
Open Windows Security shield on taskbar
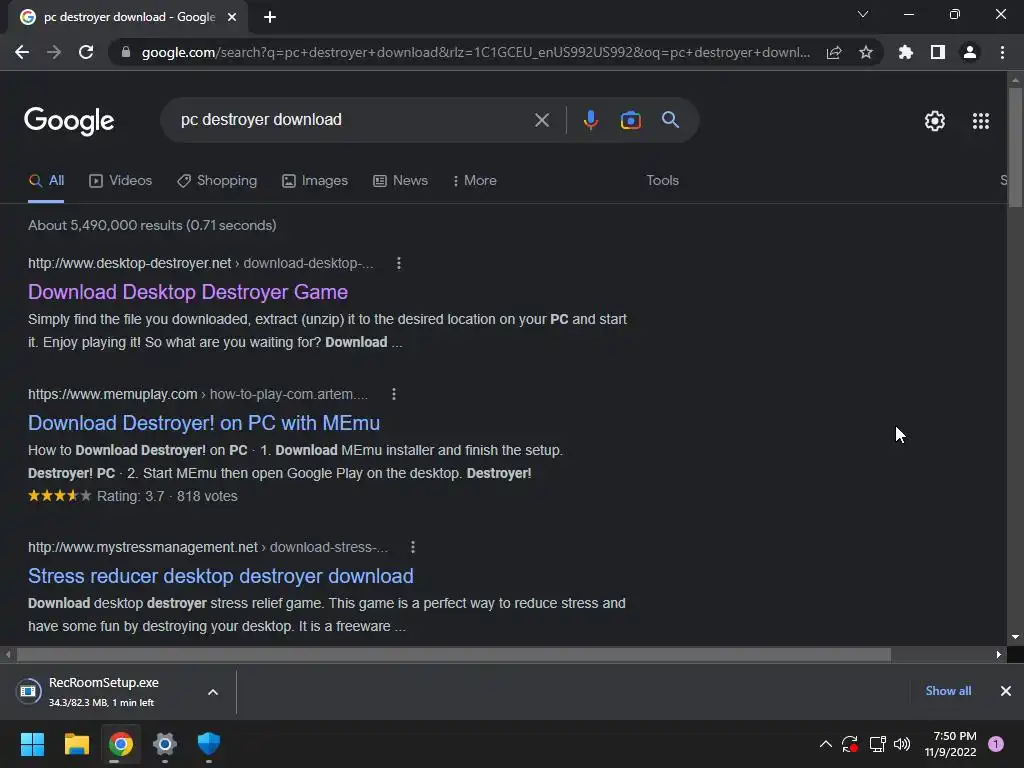(x=209, y=744)
